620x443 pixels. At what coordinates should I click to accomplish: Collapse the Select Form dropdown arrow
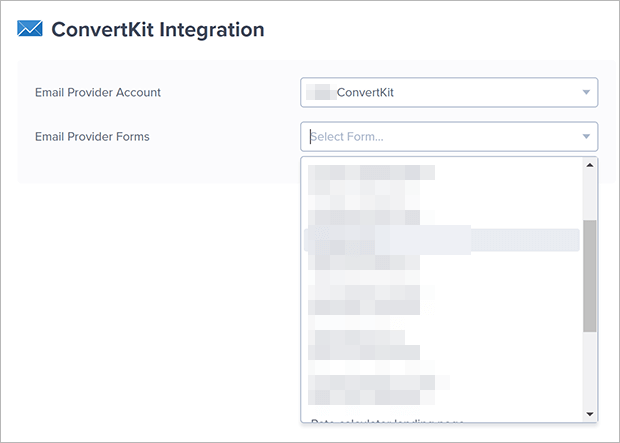tap(586, 137)
